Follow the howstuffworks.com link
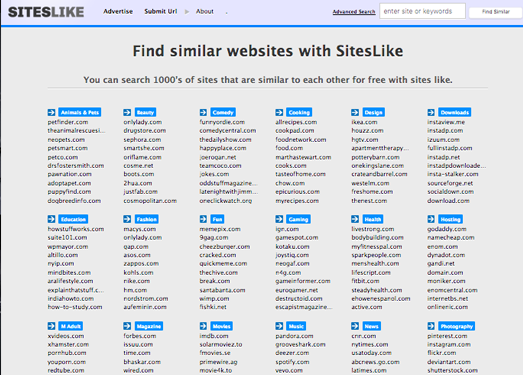This screenshot has height=375, width=523. tap(76, 229)
